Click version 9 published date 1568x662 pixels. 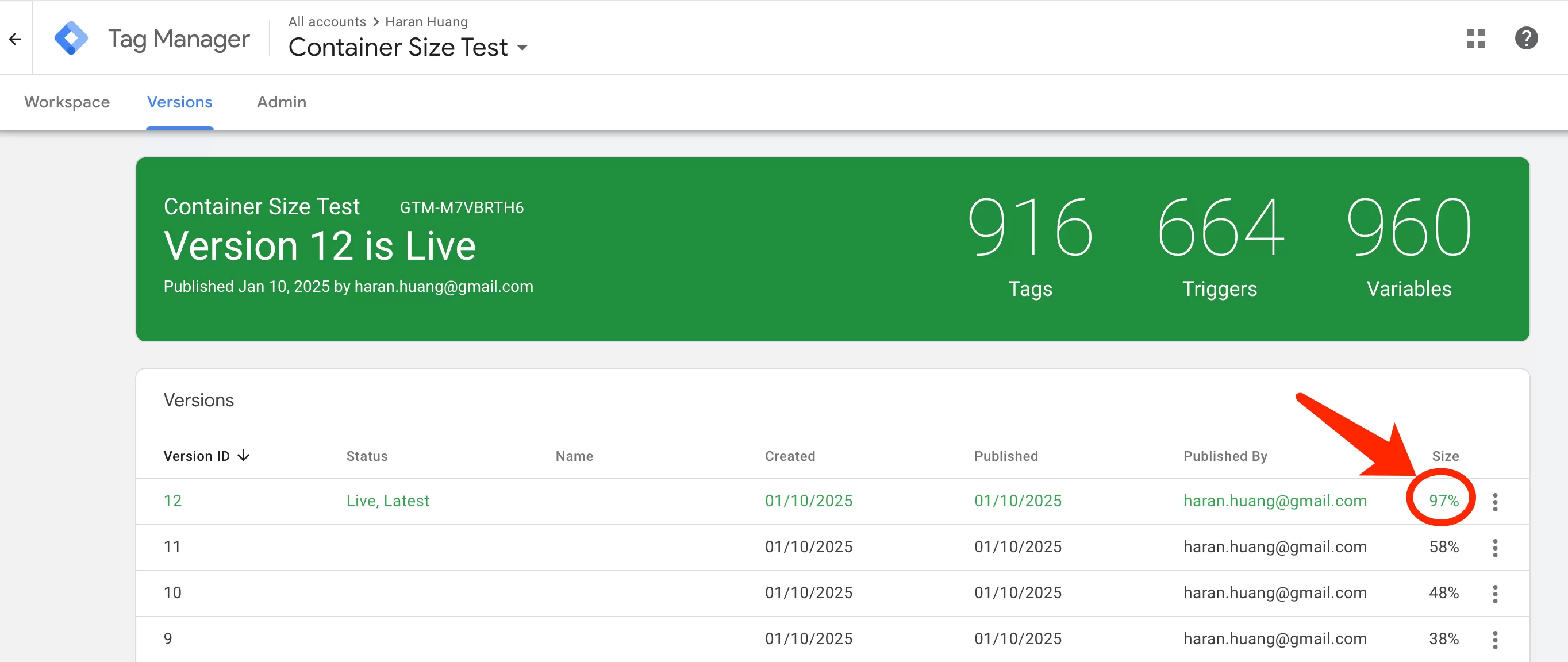1018,639
